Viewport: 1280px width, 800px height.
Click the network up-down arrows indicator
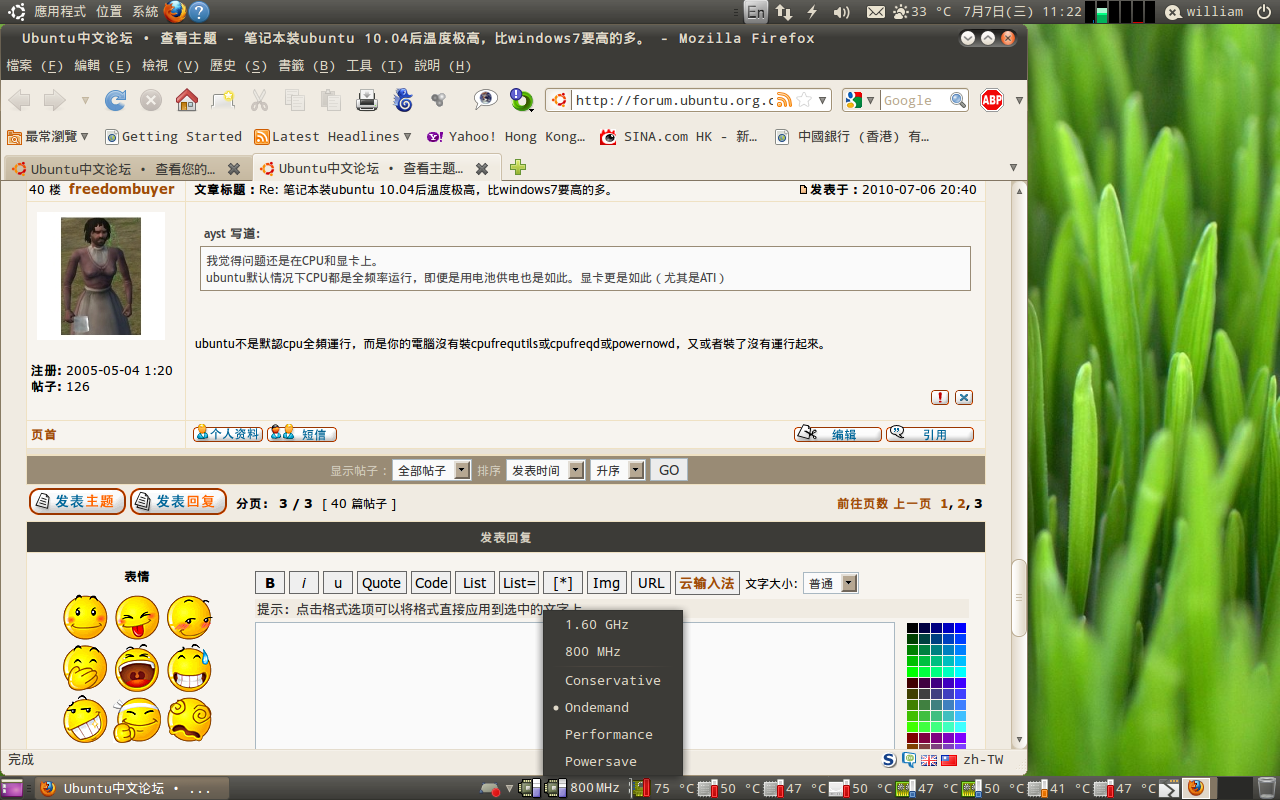click(784, 12)
